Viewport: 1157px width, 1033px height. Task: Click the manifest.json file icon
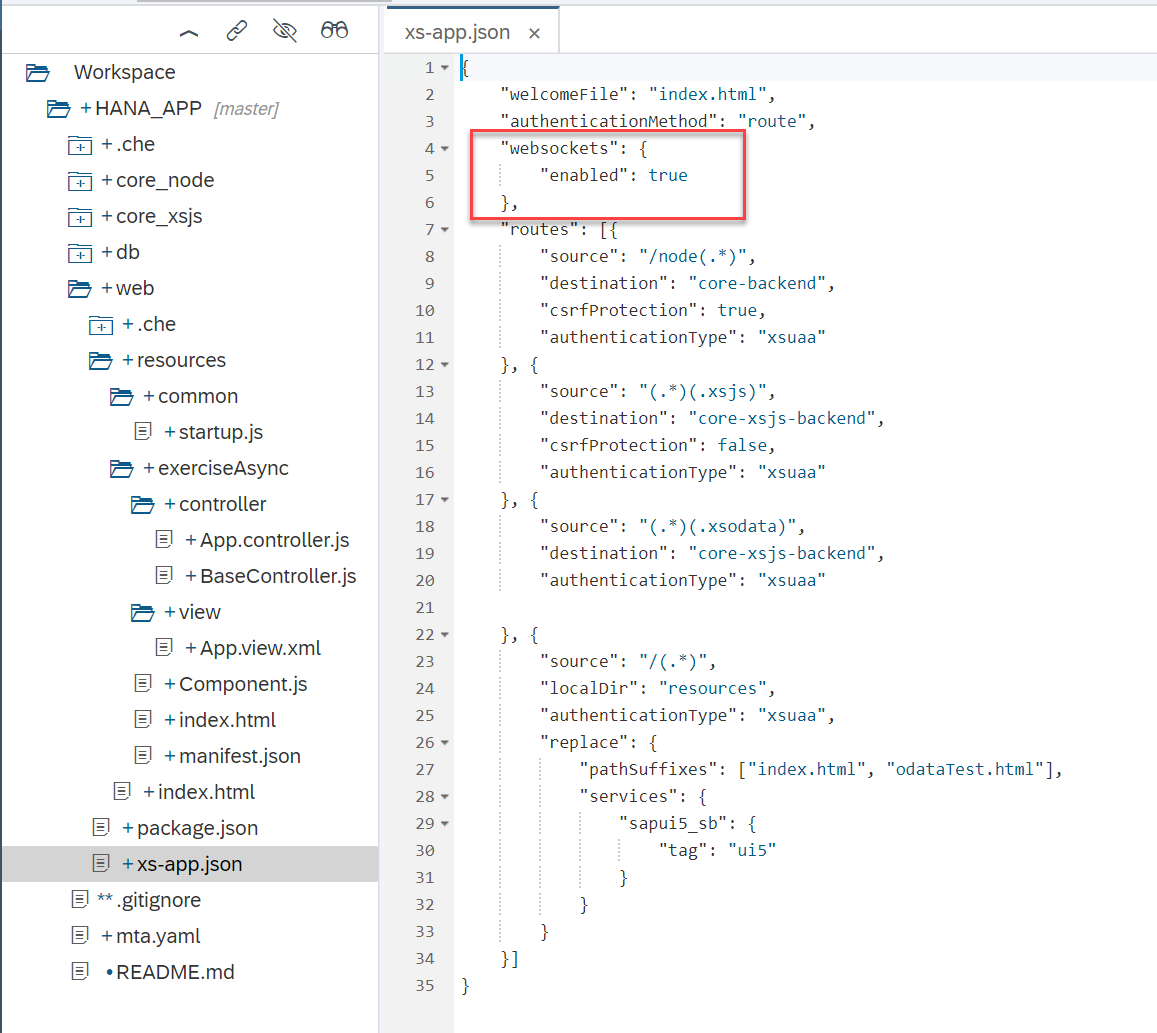(143, 756)
